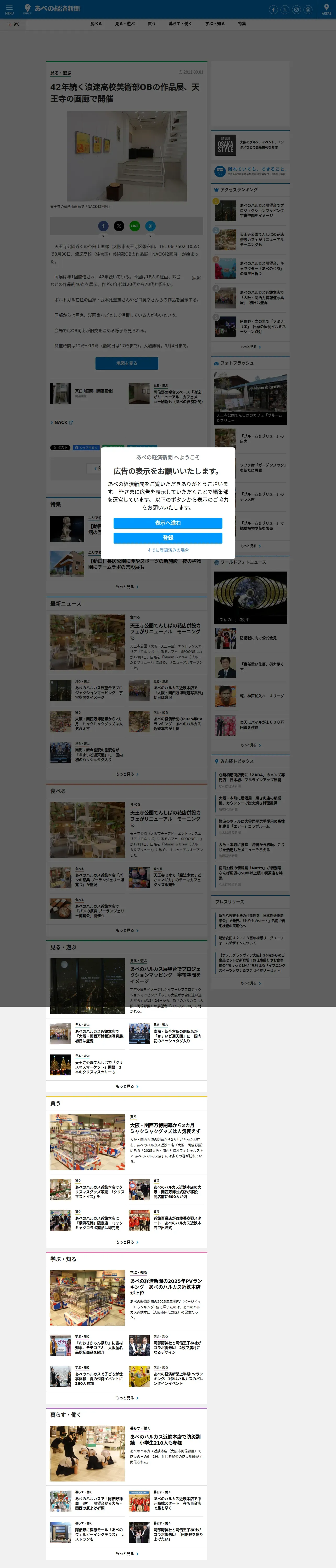Click the すでに登録済みの場合 link

click(168, 550)
